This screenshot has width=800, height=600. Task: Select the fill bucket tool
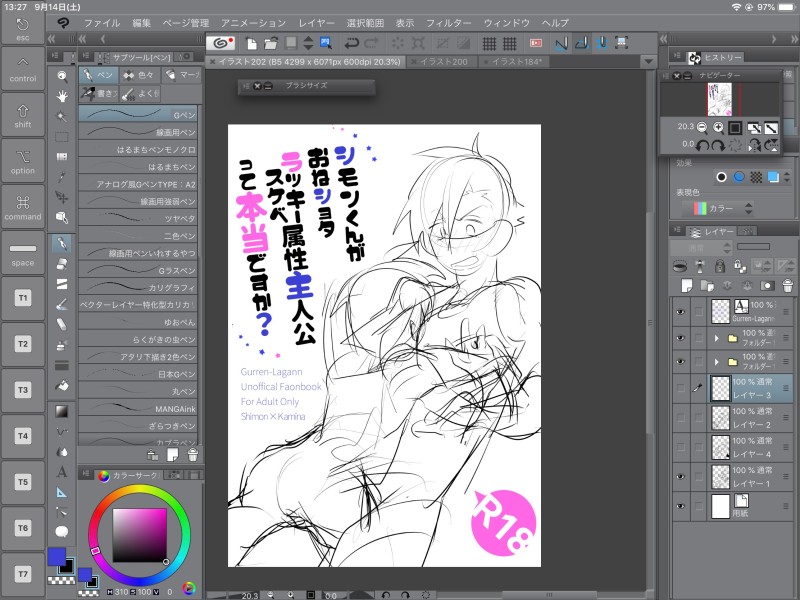click(x=62, y=386)
